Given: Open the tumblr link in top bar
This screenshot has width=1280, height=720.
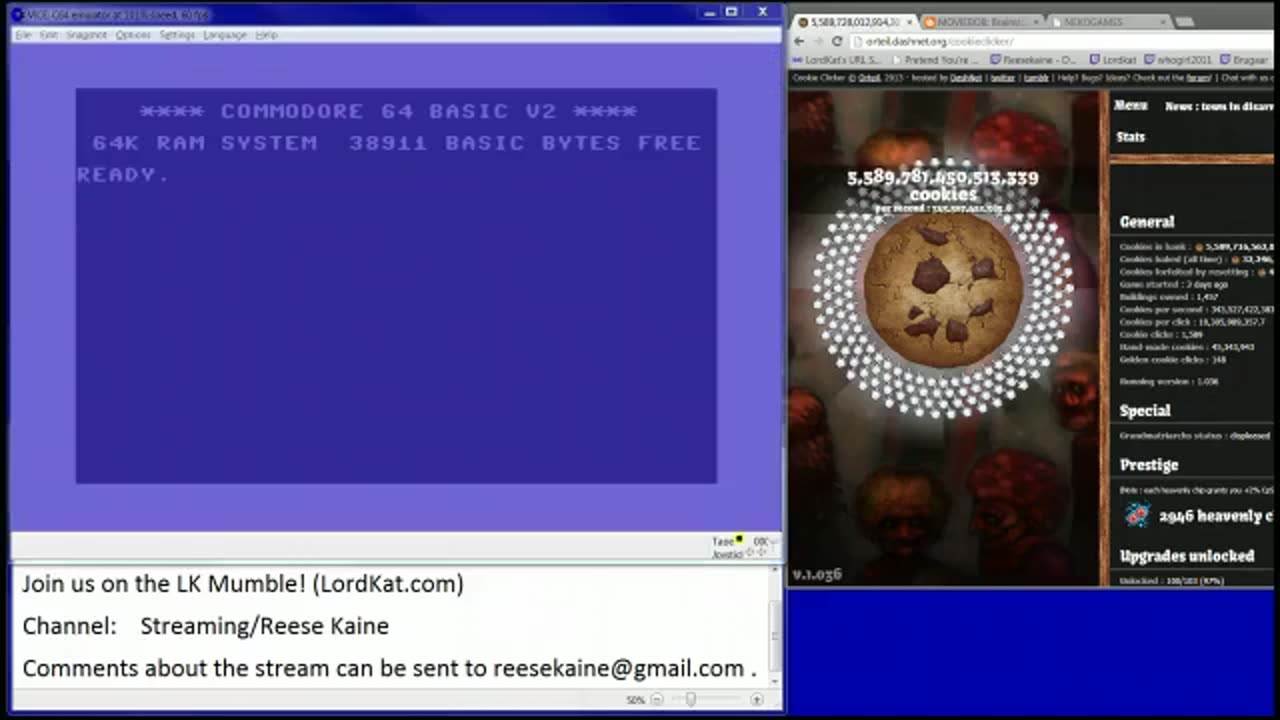Looking at the screenshot, I should click(1035, 78).
